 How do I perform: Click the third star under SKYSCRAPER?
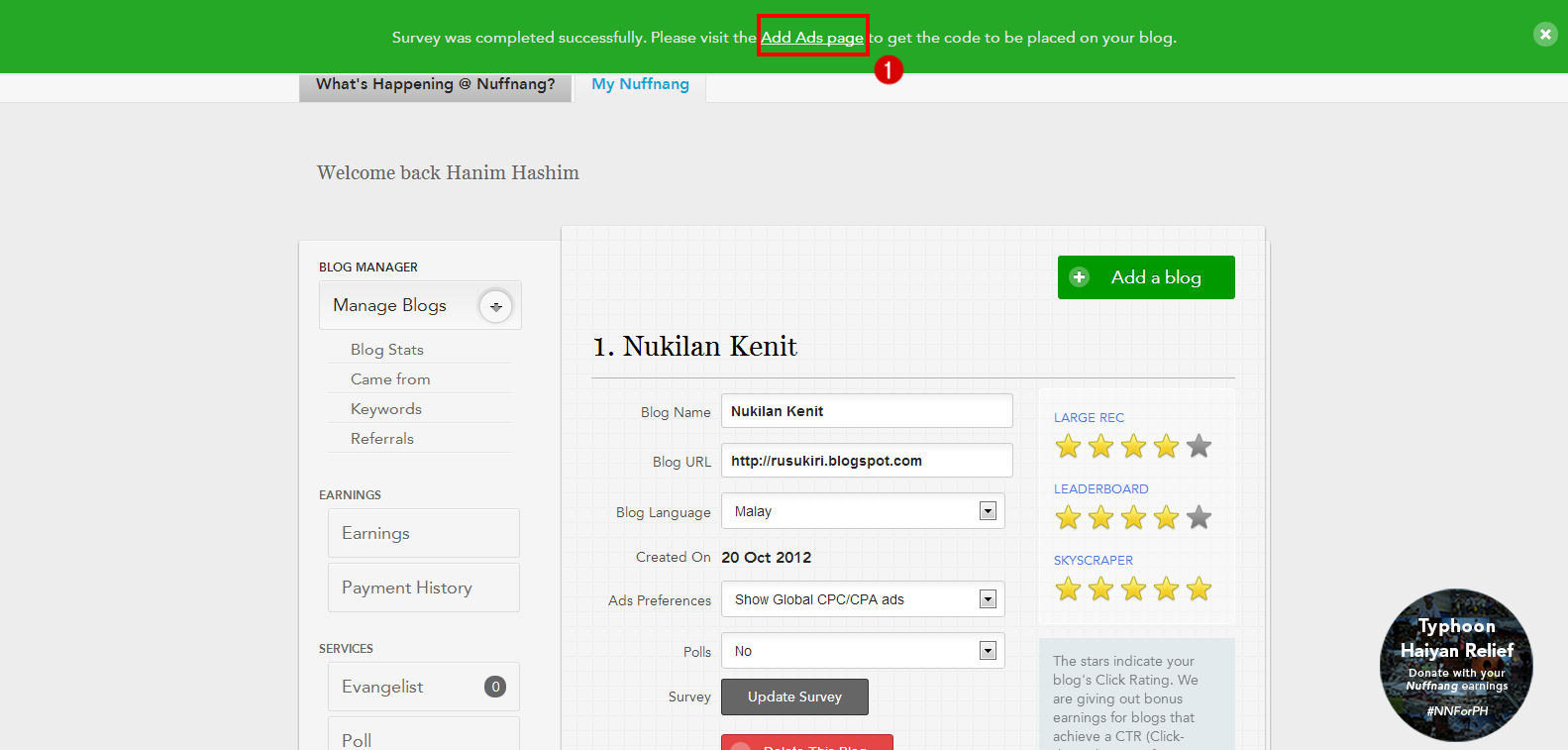(x=1133, y=589)
